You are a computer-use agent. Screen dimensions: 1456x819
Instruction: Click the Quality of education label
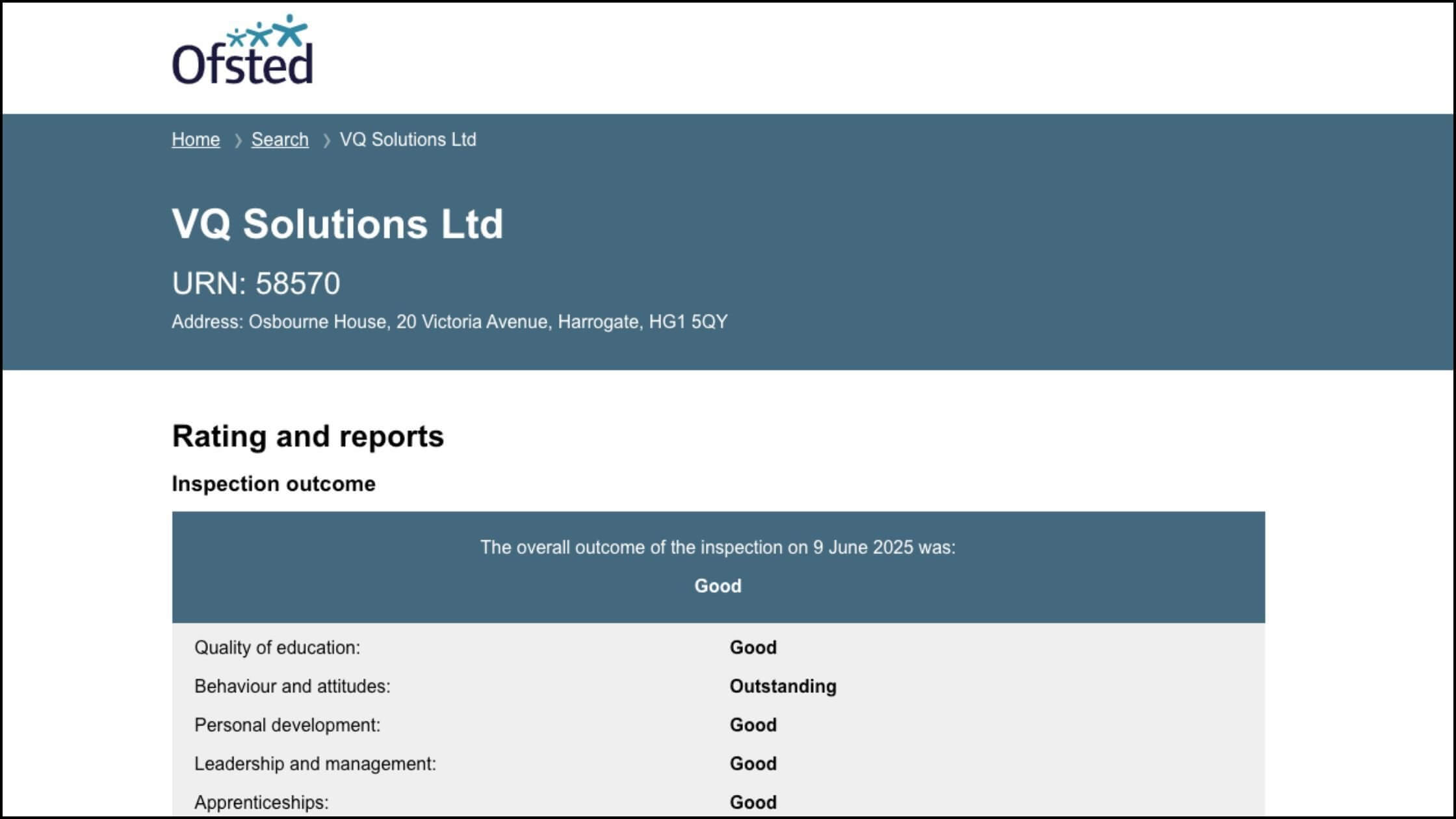click(x=278, y=647)
